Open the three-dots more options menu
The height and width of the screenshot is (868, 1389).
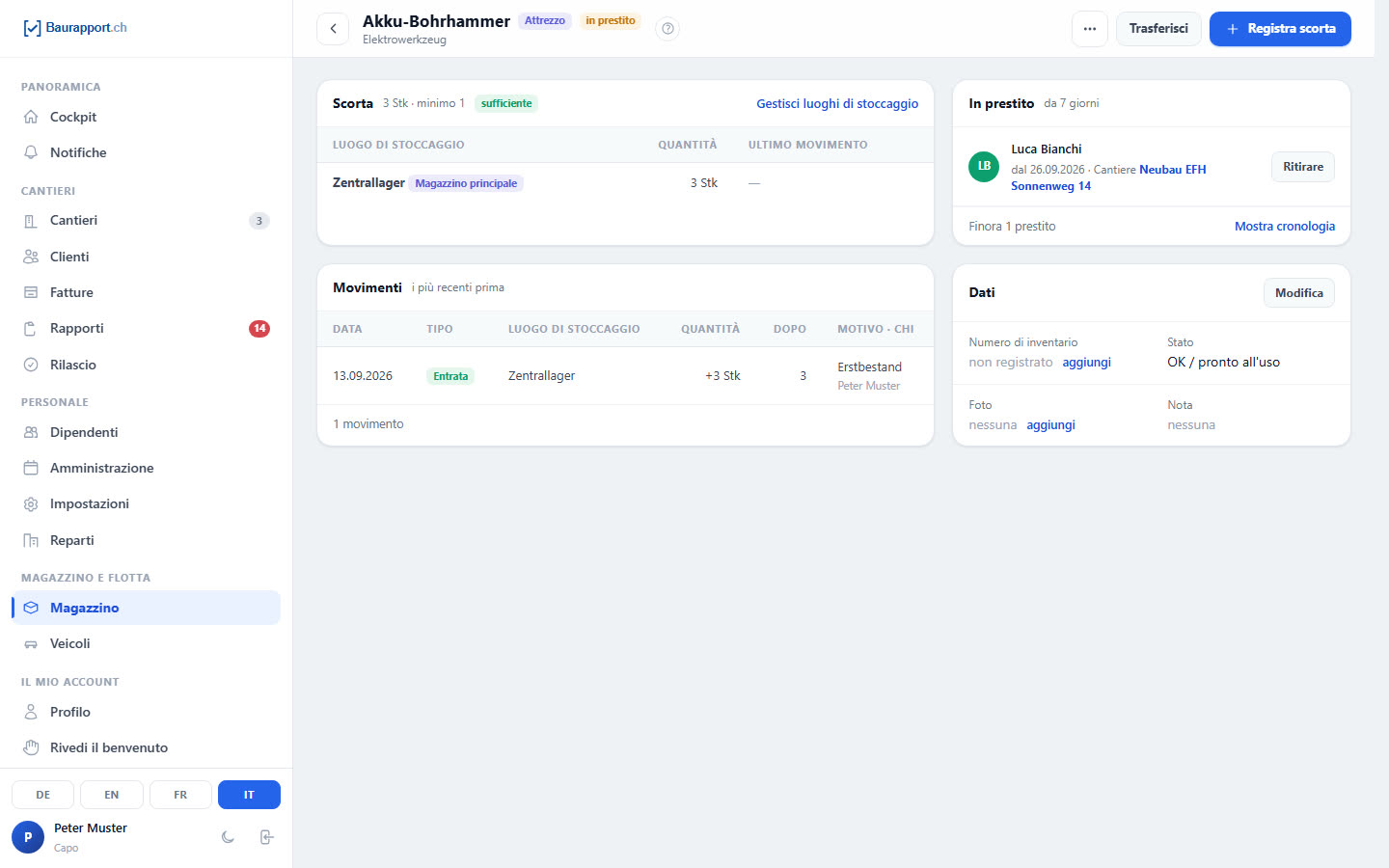(1089, 29)
